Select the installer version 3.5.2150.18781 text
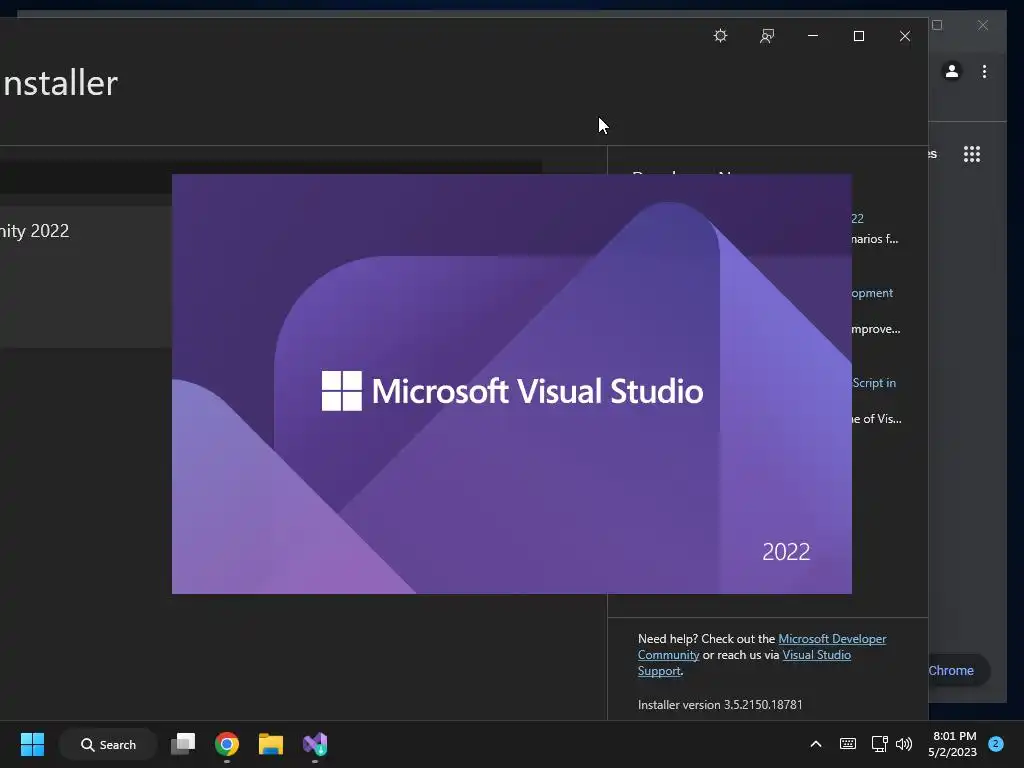The width and height of the screenshot is (1024, 768). tap(720, 705)
